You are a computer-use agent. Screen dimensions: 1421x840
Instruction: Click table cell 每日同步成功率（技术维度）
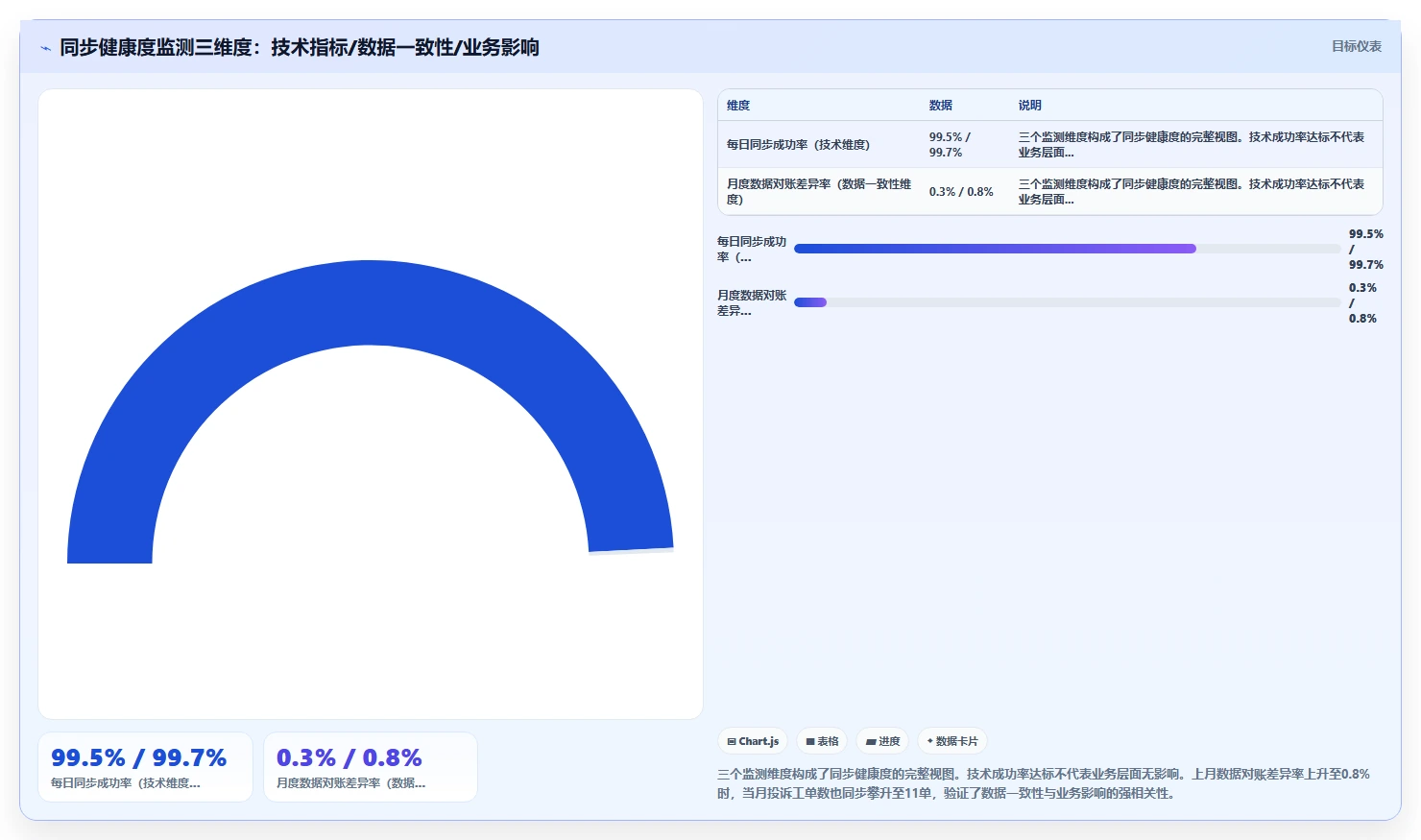820,145
